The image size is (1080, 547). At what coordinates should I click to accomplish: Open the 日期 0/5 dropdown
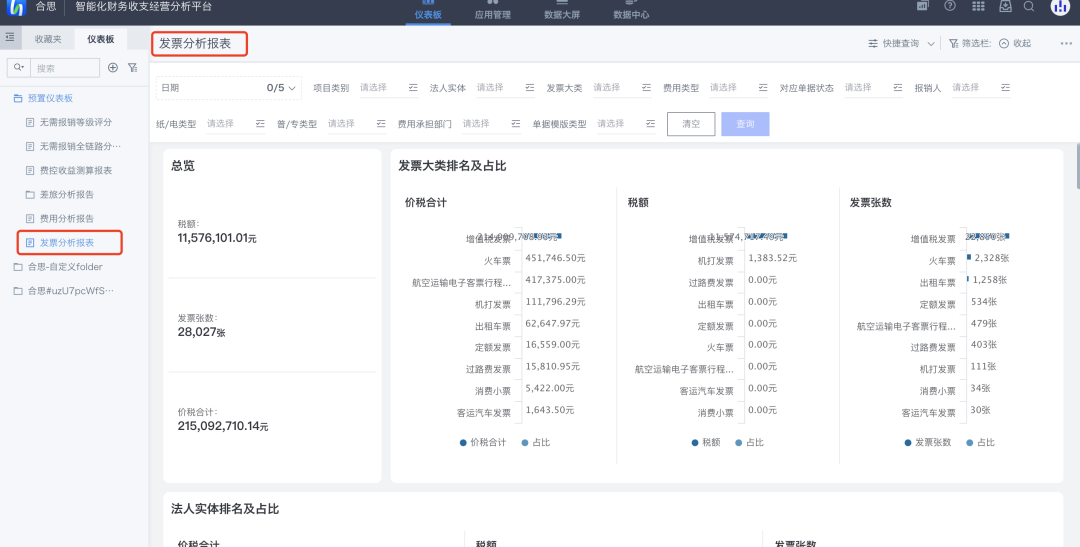(229, 88)
